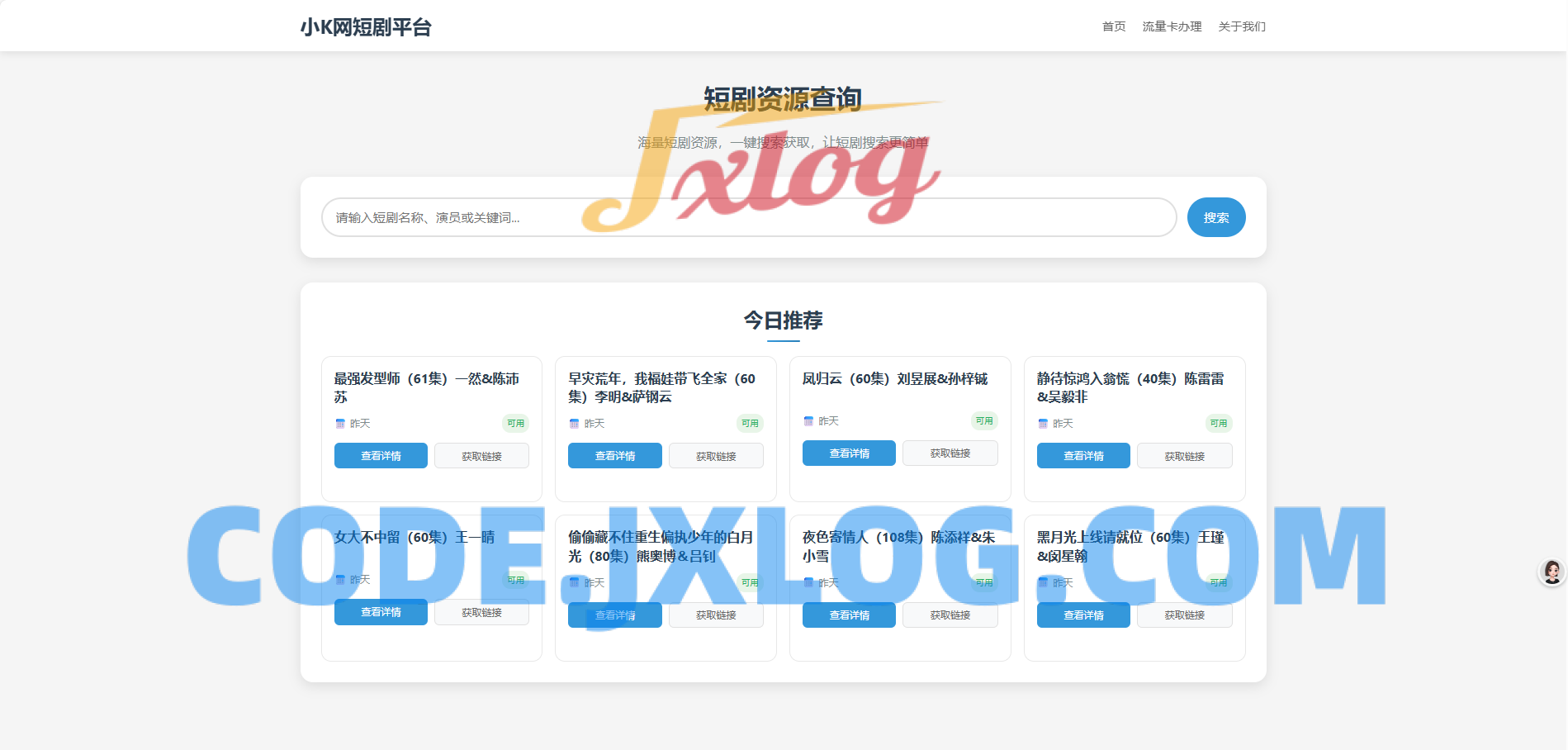Click calendar icon on 旱灾荒年 card
The height and width of the screenshot is (750, 1568).
point(575,424)
